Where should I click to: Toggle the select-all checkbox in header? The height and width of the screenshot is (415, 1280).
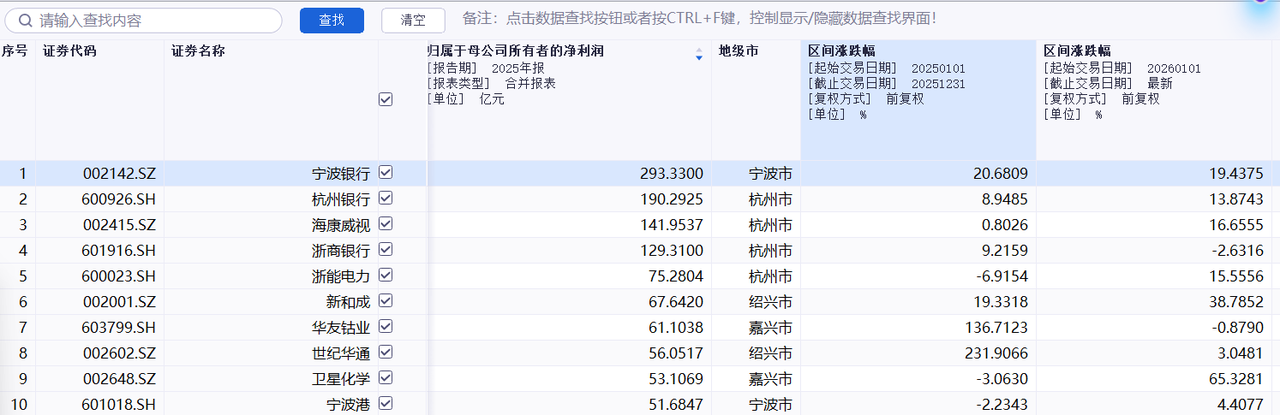(386, 99)
